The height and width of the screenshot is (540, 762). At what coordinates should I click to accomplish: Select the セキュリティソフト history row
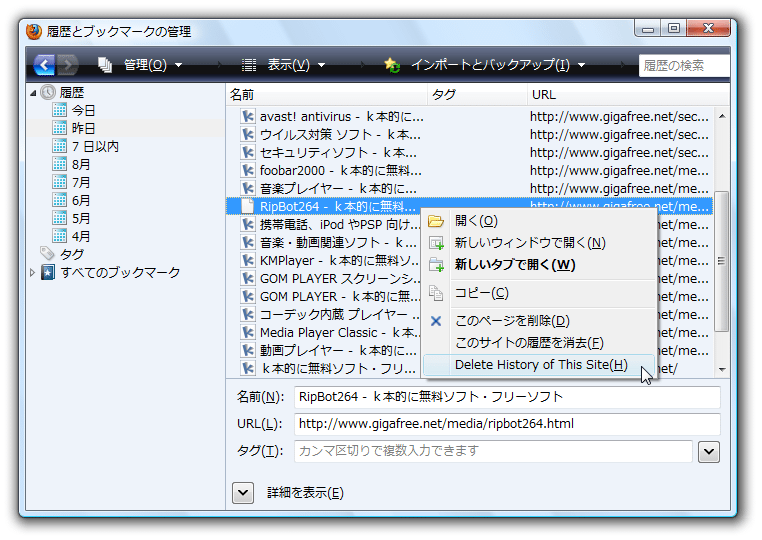469,153
